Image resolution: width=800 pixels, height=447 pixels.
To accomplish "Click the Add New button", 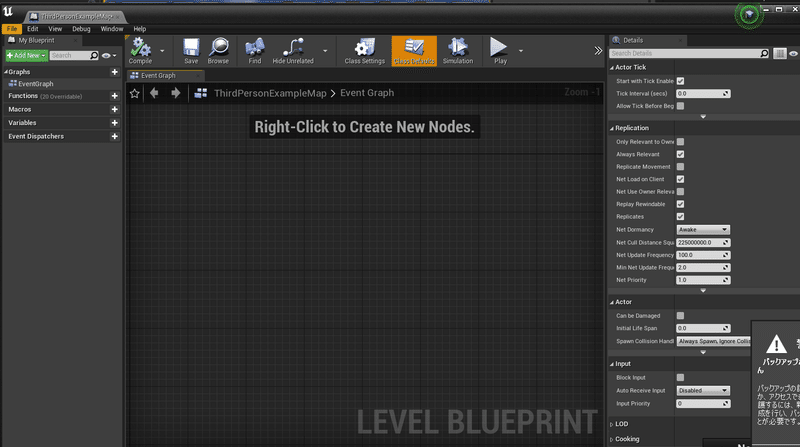I will point(27,55).
